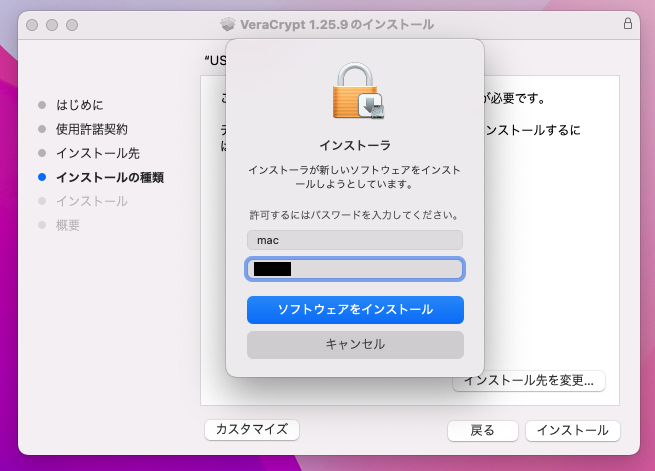Select the インストール先 step in sidebar
This screenshot has width=655, height=471.
pos(98,153)
